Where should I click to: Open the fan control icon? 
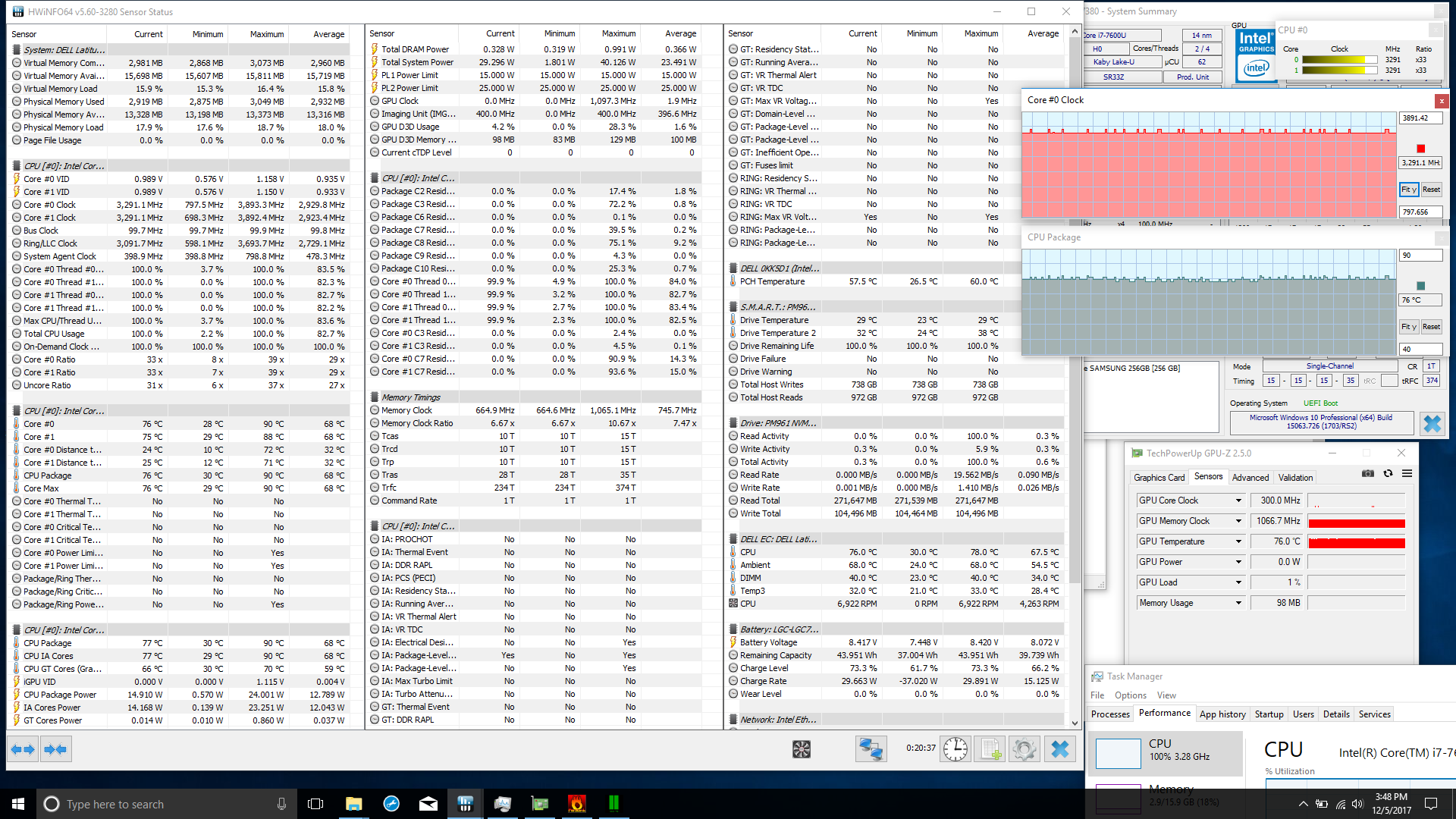click(802, 750)
